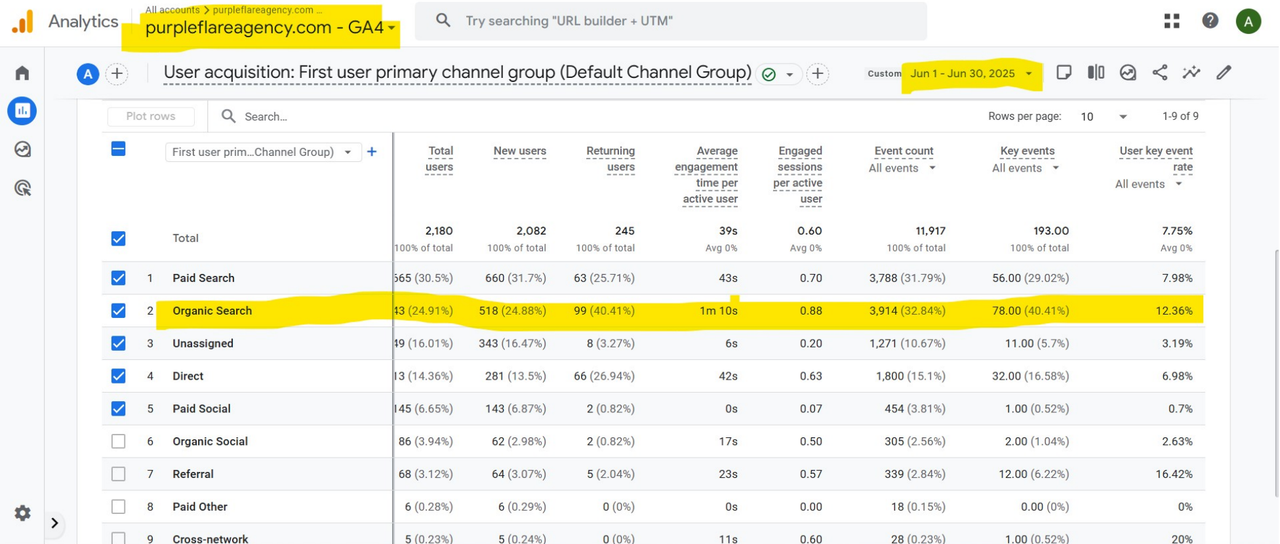Expand the left navigation chevron
Viewport: 1280px width, 544px height.
coord(54,522)
